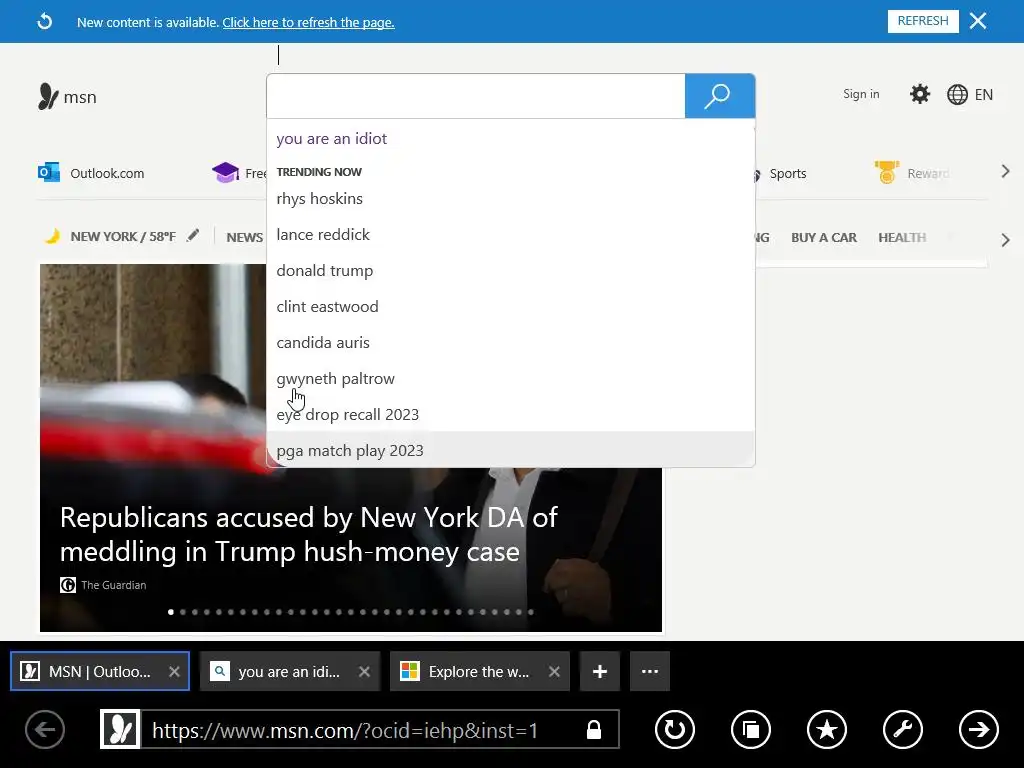Click the lock security icon in address bar
This screenshot has width=1024, height=768.
click(594, 729)
